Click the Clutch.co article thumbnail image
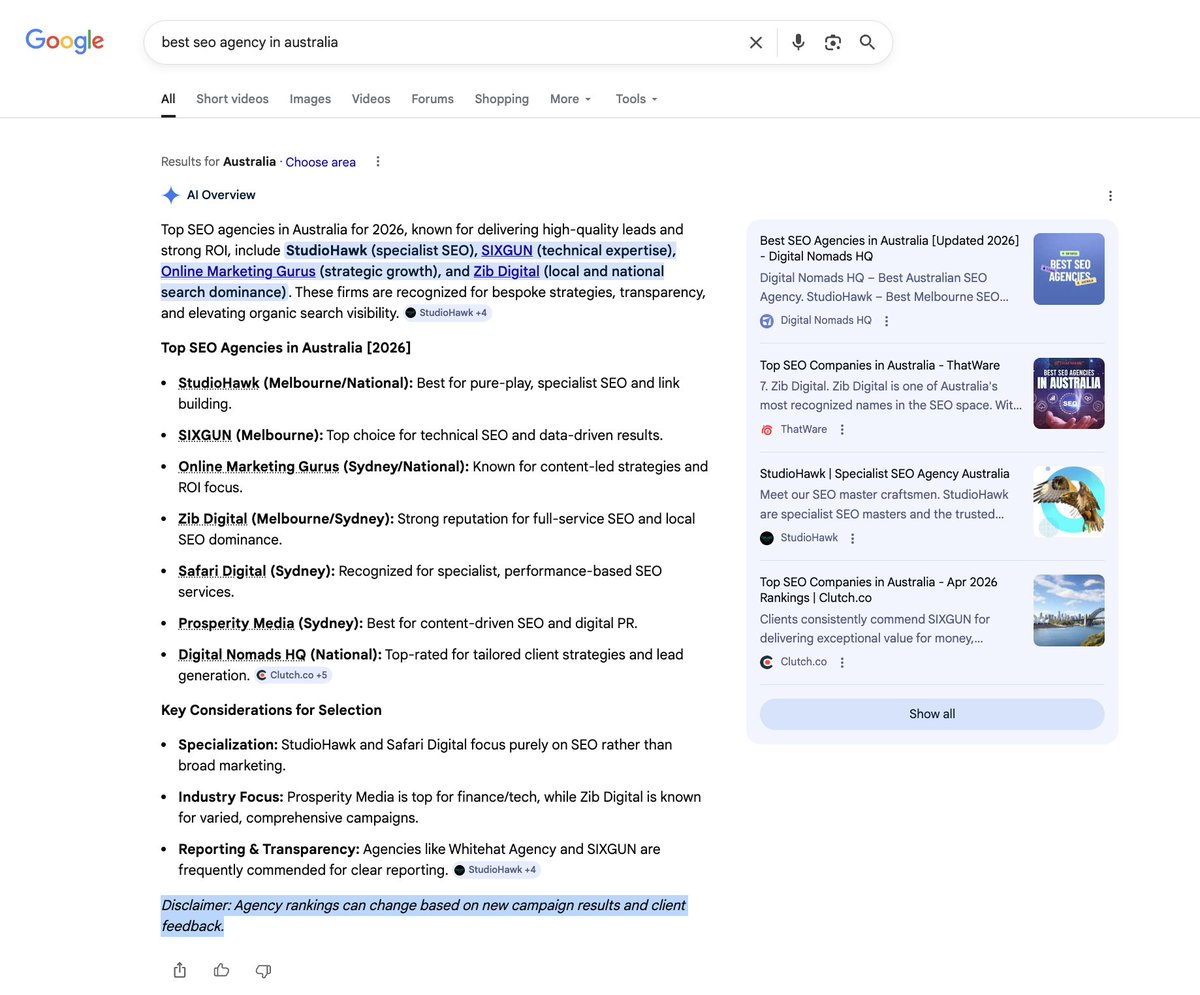The width and height of the screenshot is (1200, 995). point(1068,610)
